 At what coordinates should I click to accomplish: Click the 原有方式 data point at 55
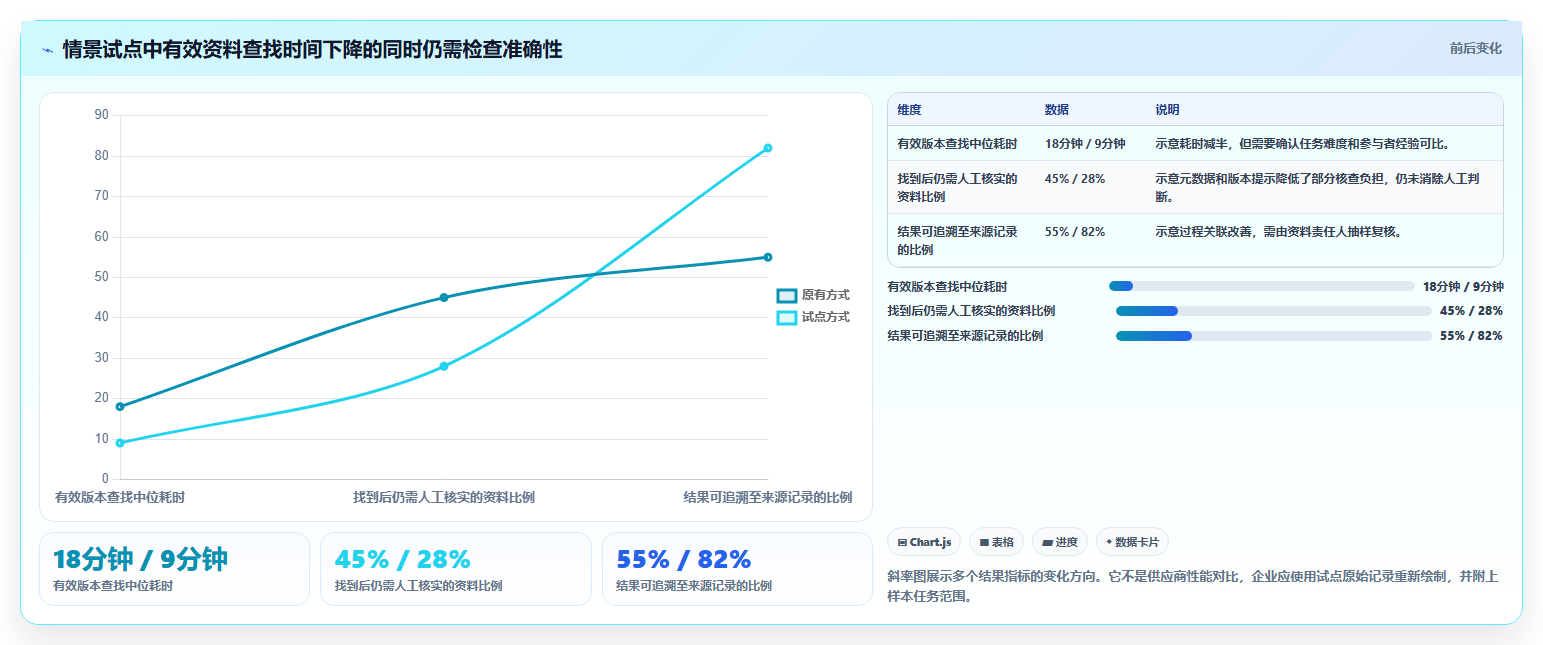click(x=768, y=257)
